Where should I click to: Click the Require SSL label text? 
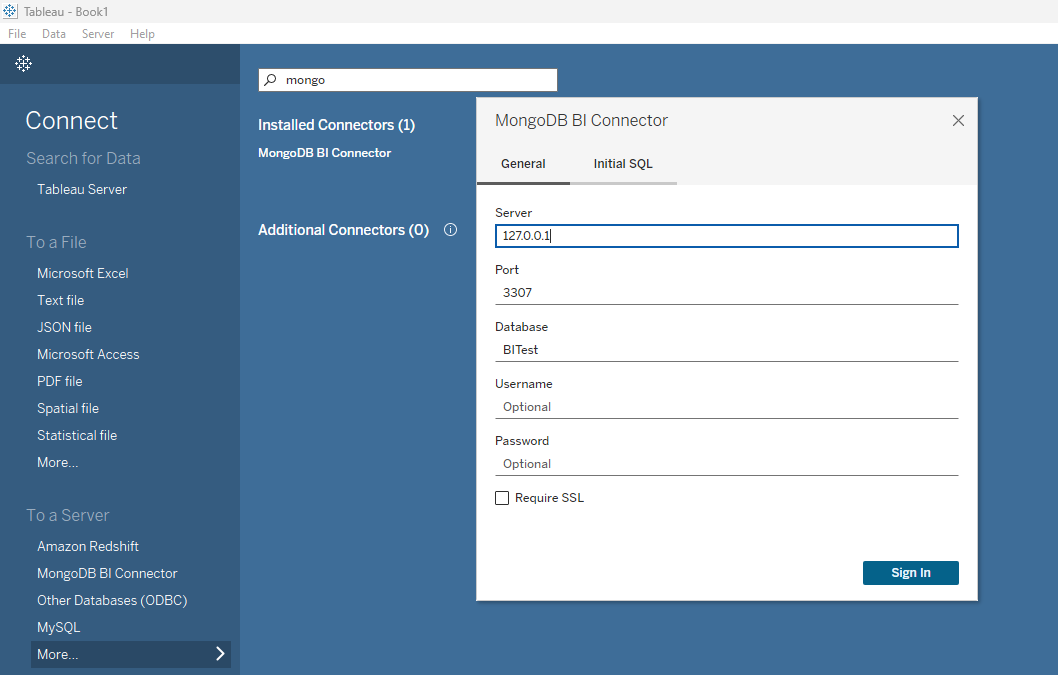[x=549, y=498]
